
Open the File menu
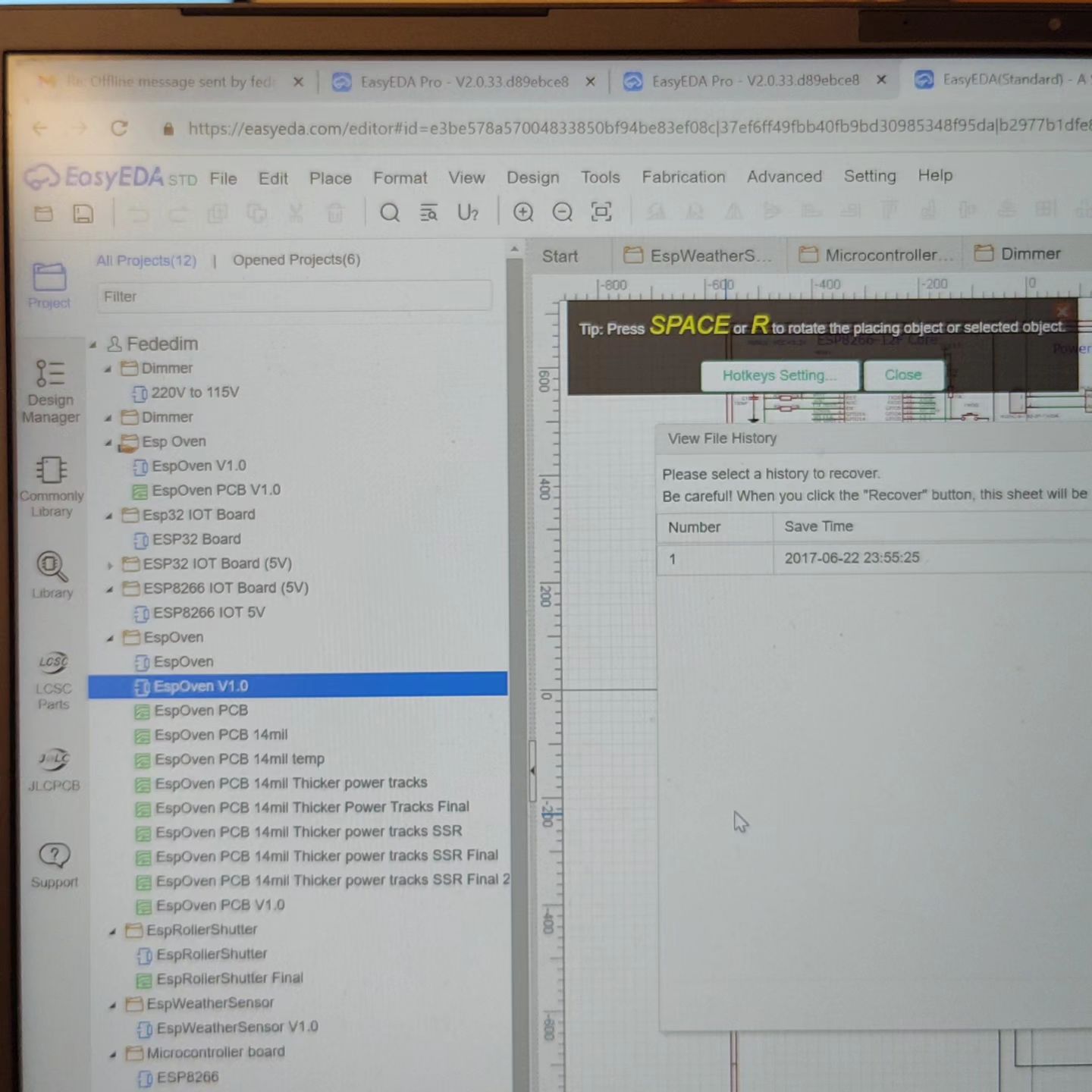(223, 179)
